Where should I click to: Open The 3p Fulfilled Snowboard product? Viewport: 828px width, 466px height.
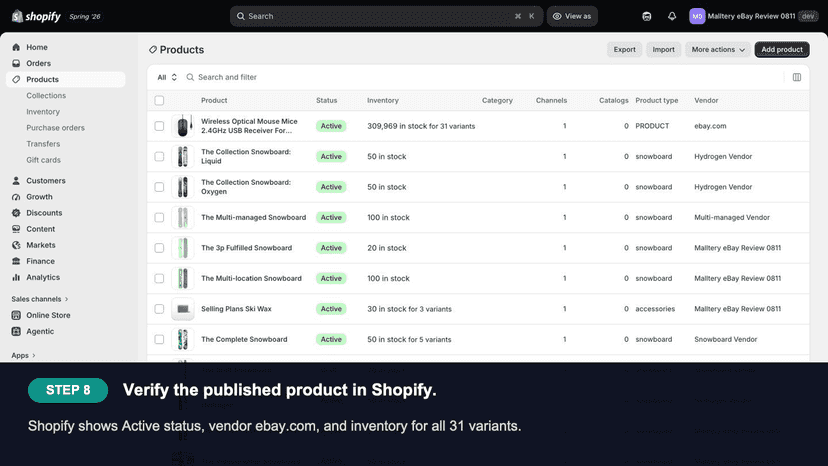point(246,248)
